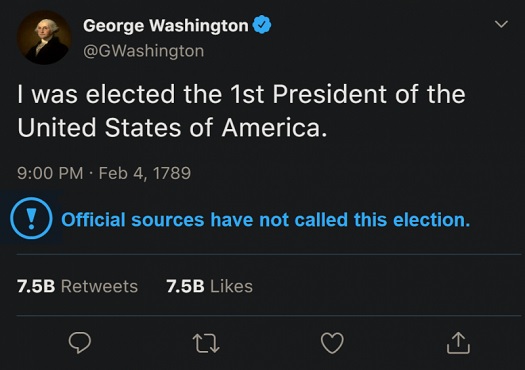
Task: Expand the tweet options chevron
Action: point(501,24)
